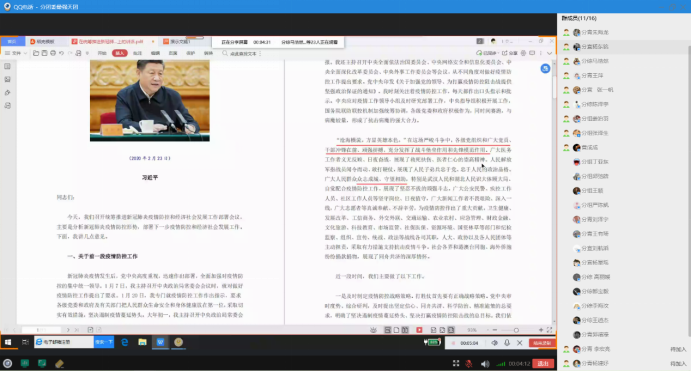Click the magnifier icon by the search text box
691x371 pixels.
tap(225, 53)
